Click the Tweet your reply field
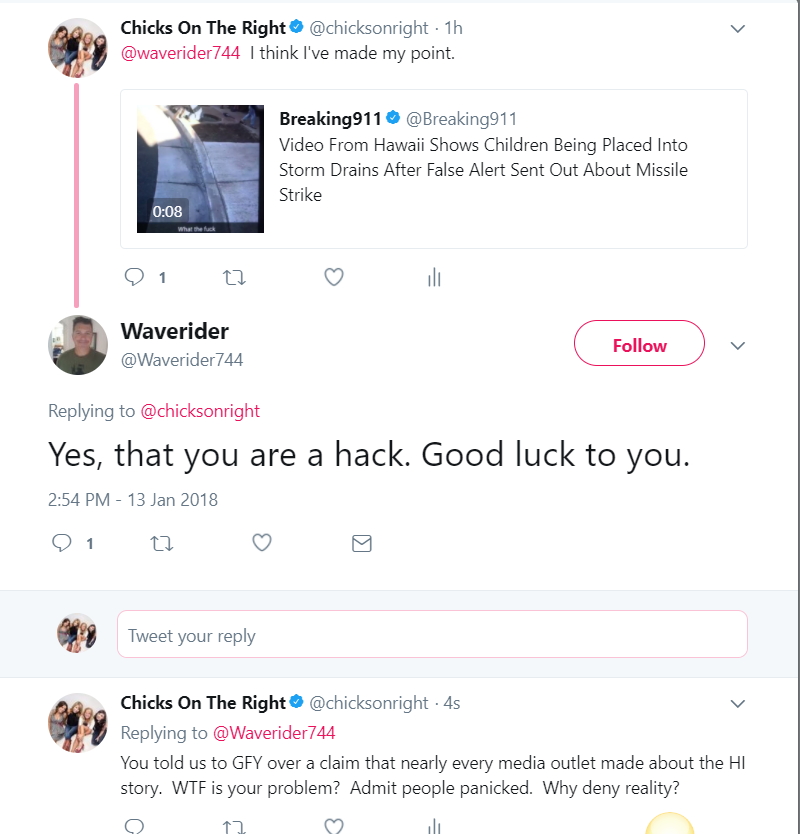 pyautogui.click(x=432, y=634)
